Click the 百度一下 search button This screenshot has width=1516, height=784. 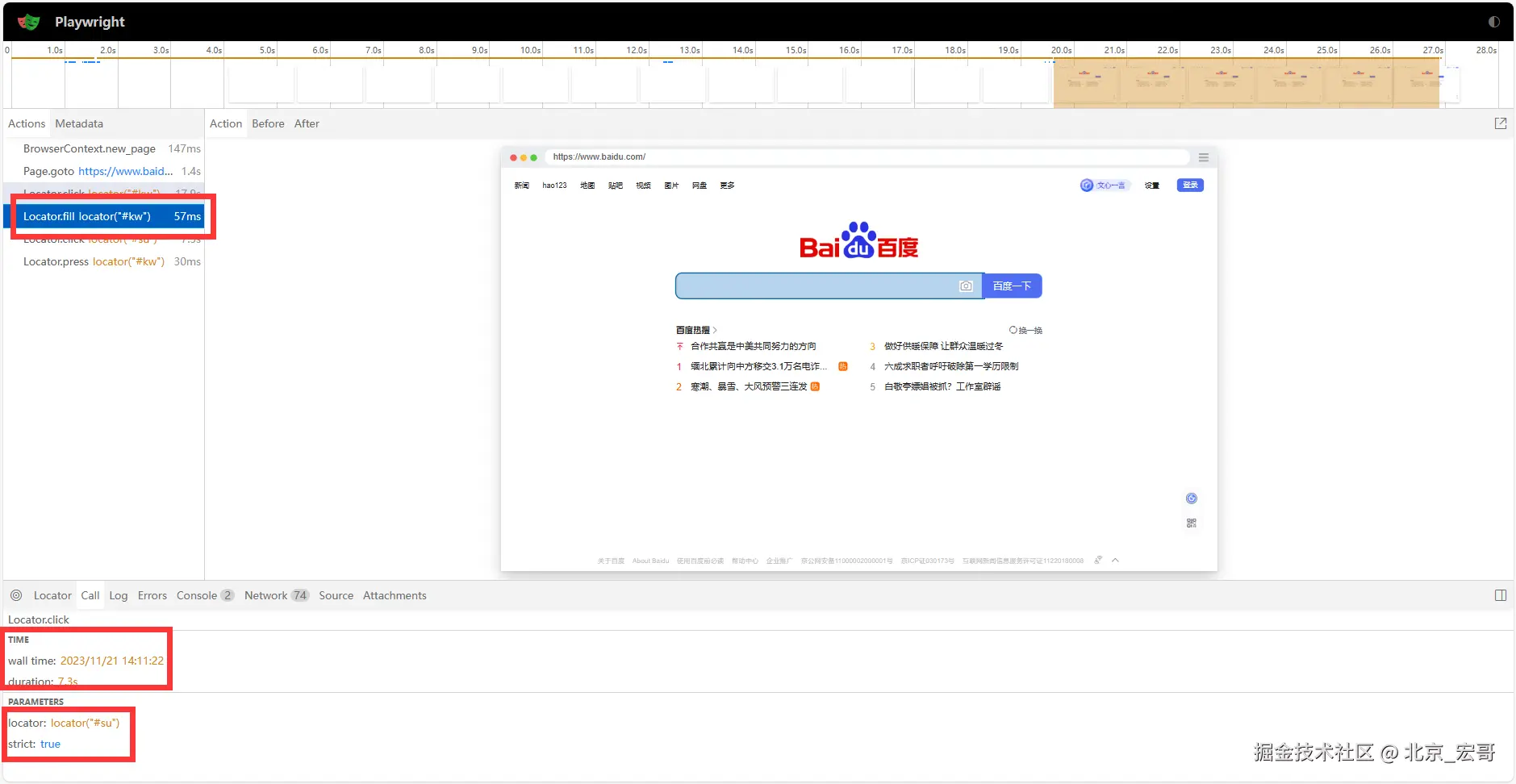click(1013, 286)
